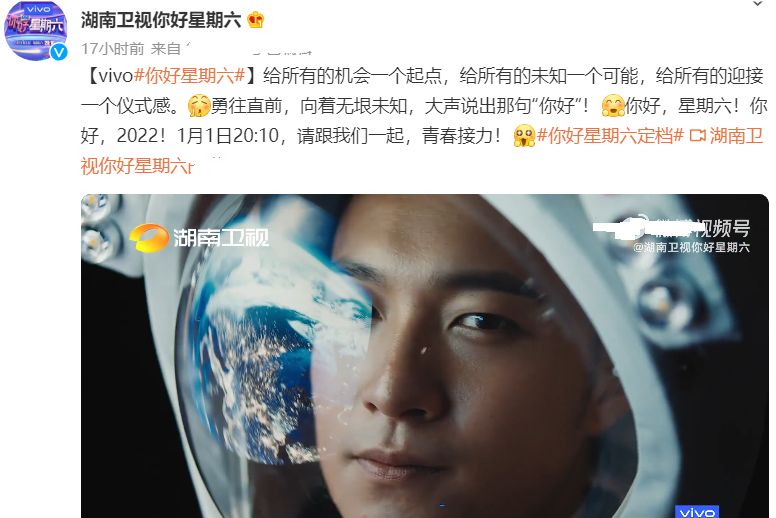
Task: Click the 视频号 watermark label
Action: coord(724,228)
